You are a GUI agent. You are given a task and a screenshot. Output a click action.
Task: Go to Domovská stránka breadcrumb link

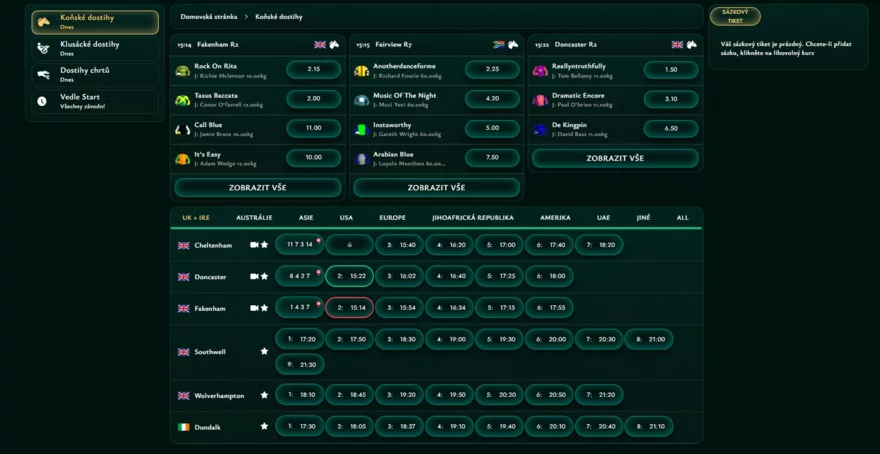(206, 17)
